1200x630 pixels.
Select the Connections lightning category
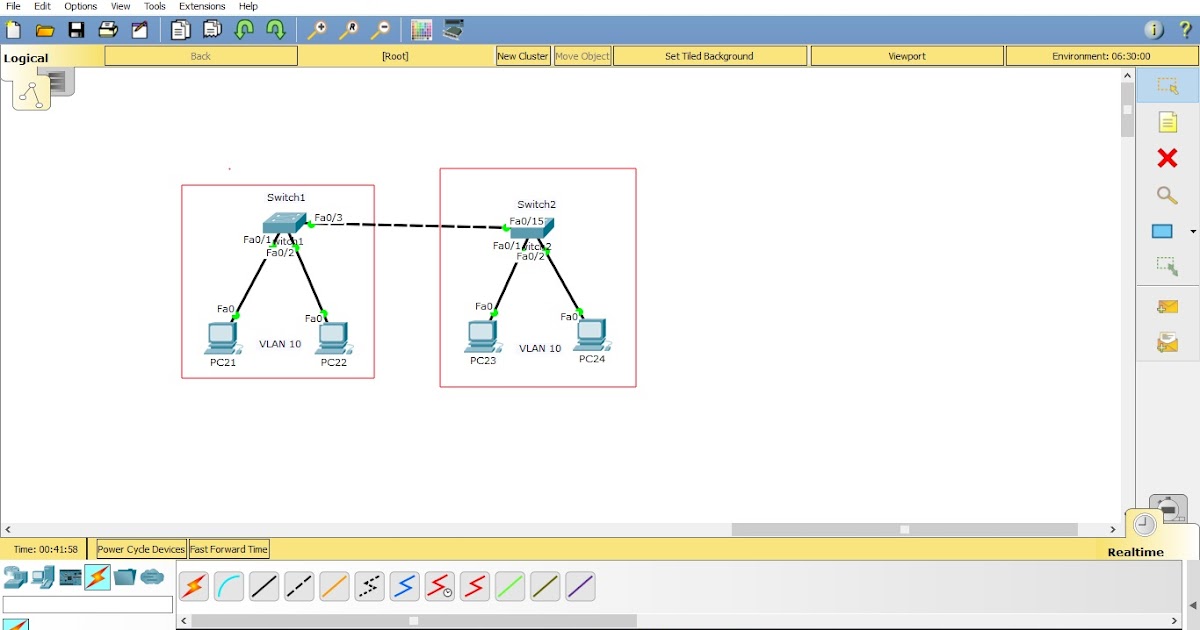tap(97, 577)
